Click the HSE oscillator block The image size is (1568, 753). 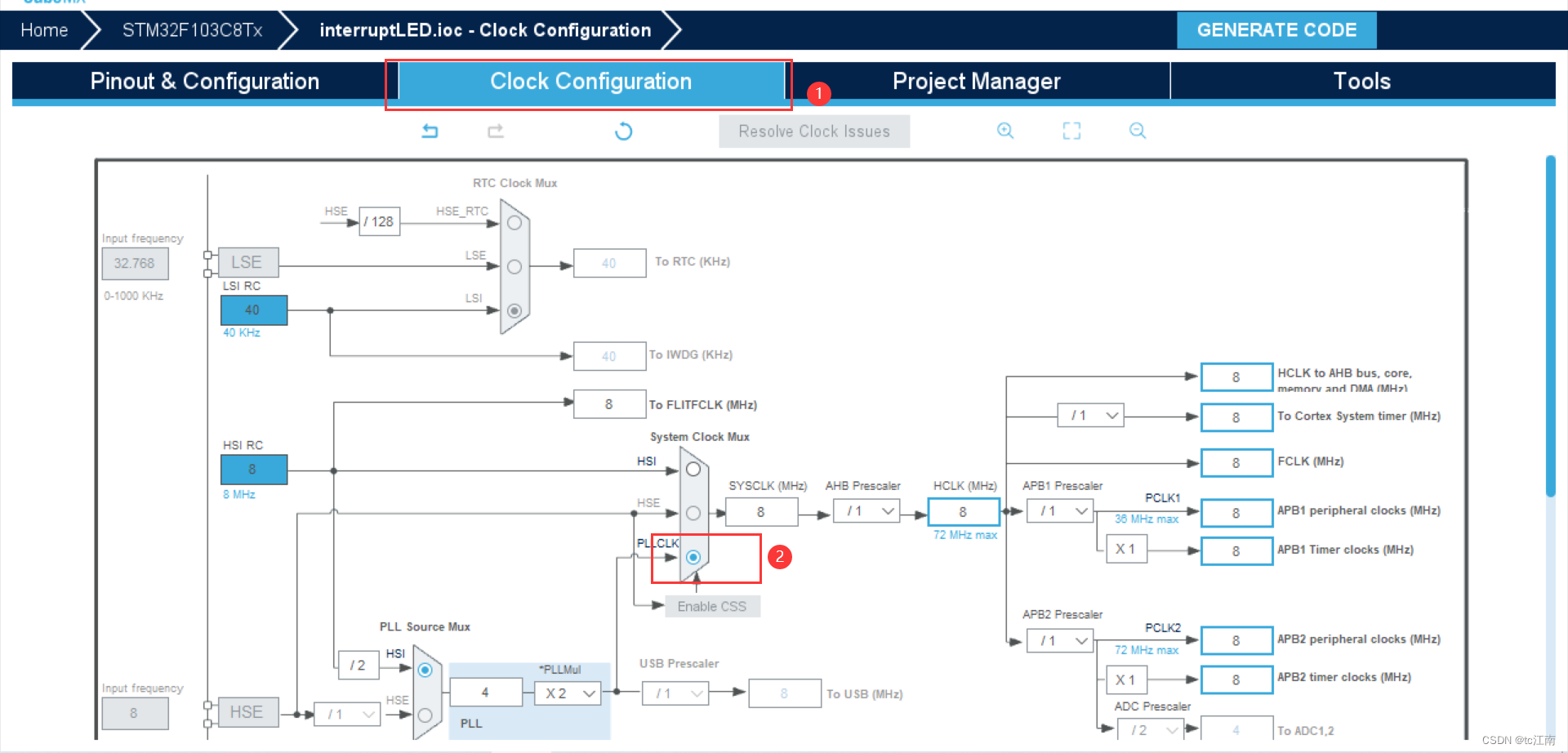click(x=248, y=712)
